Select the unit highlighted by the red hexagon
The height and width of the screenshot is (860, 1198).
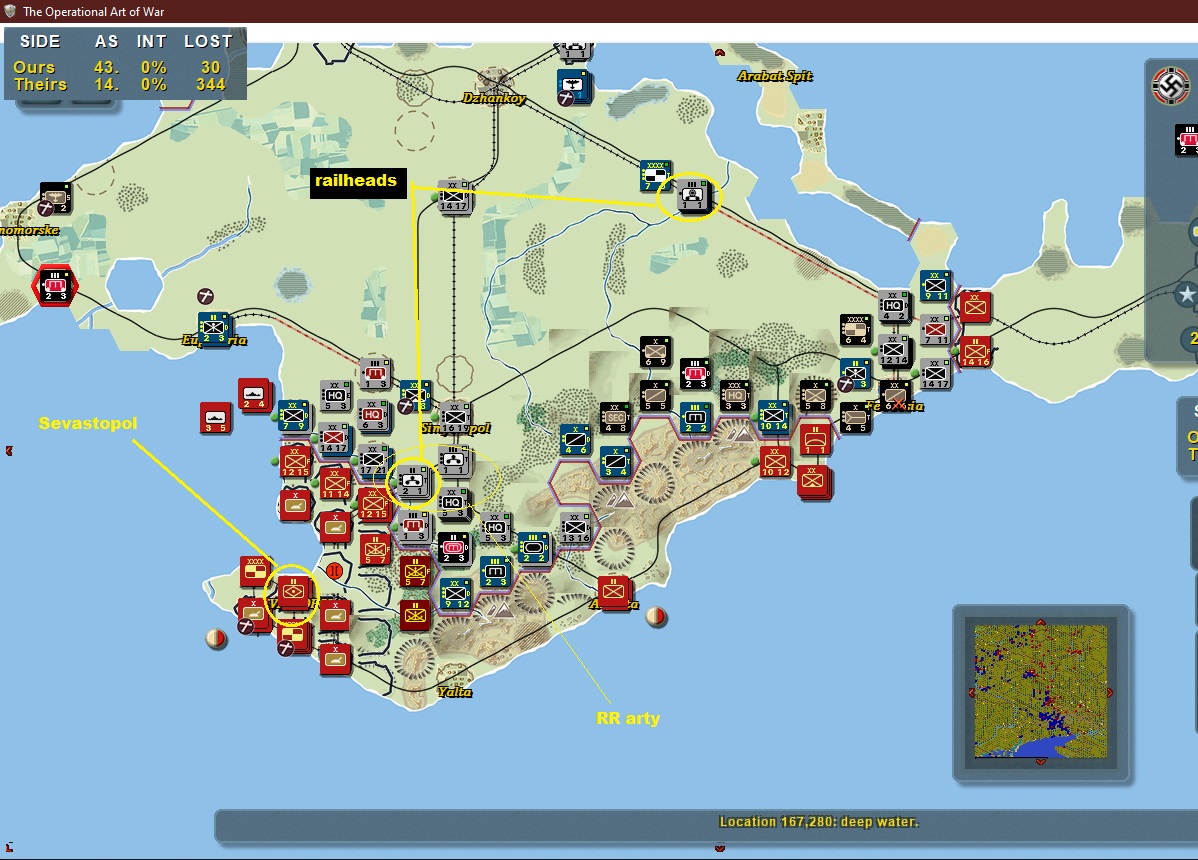point(54,286)
